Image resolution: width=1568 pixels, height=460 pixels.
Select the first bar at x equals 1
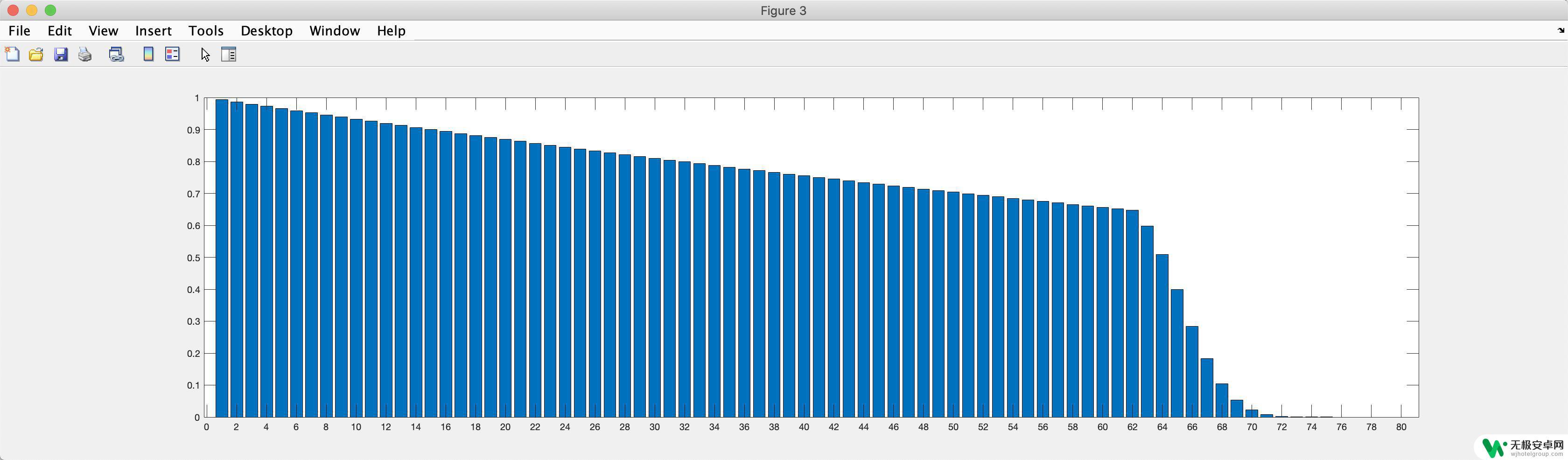tap(222, 258)
